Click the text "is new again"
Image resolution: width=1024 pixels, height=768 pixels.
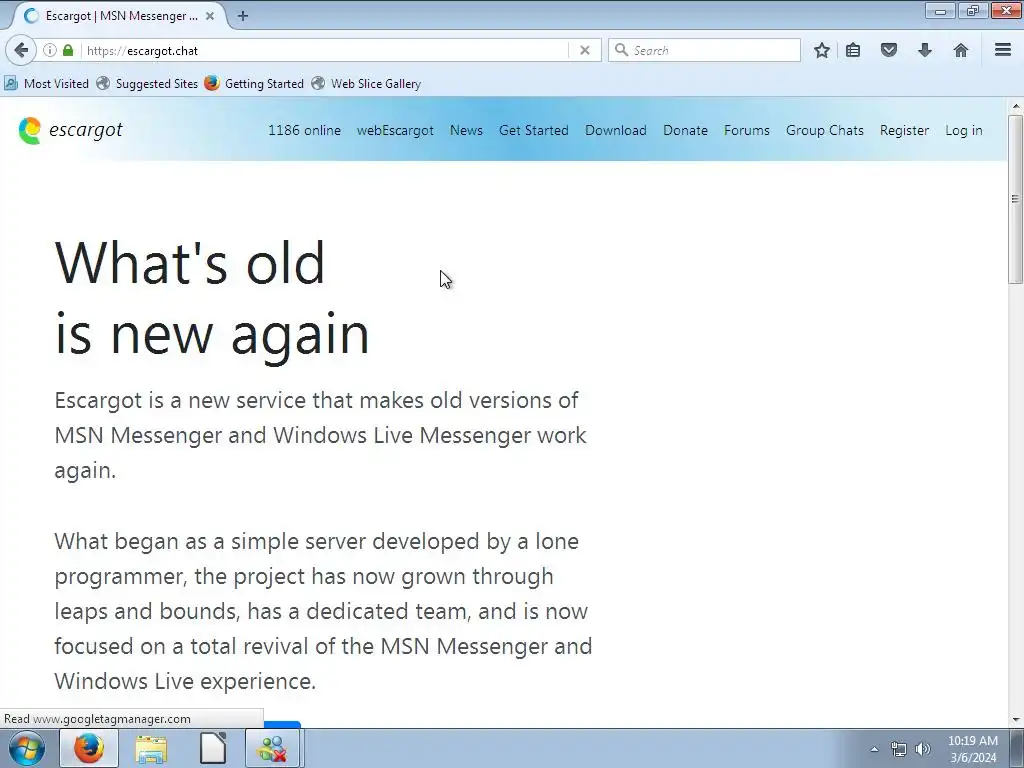click(212, 333)
